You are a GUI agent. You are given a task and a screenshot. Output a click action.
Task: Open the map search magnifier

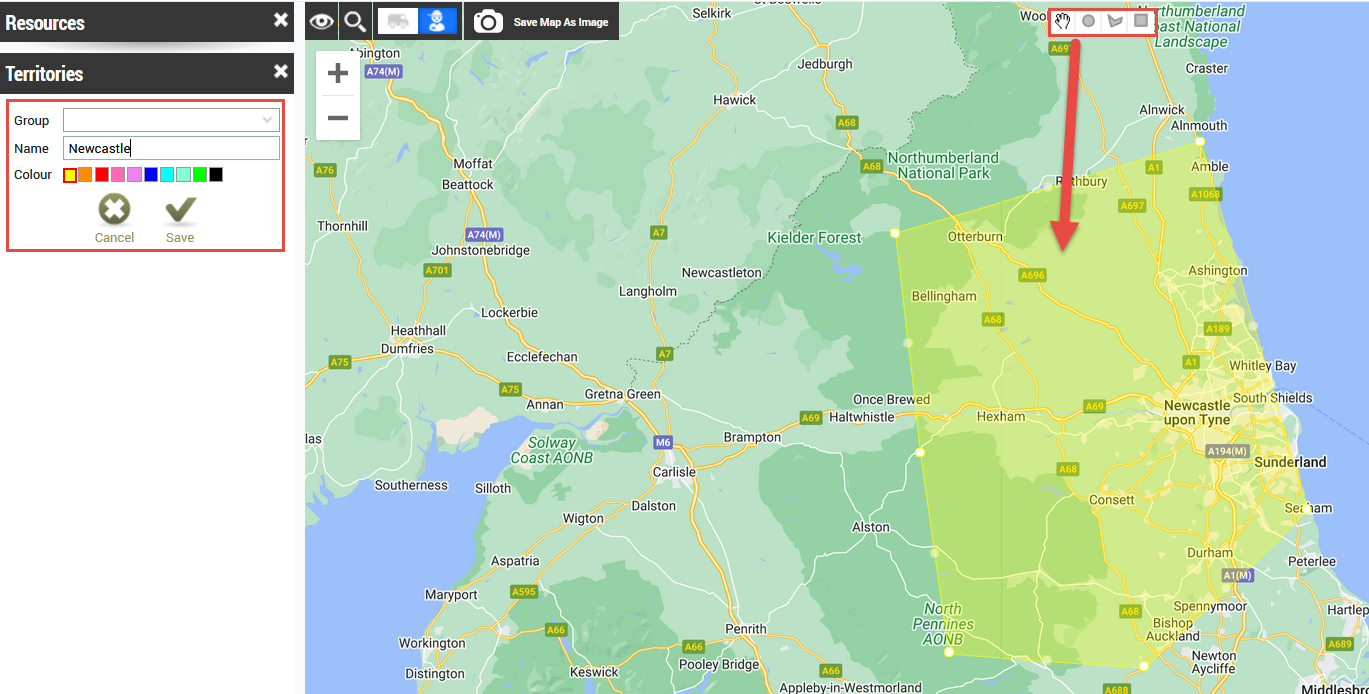(355, 21)
